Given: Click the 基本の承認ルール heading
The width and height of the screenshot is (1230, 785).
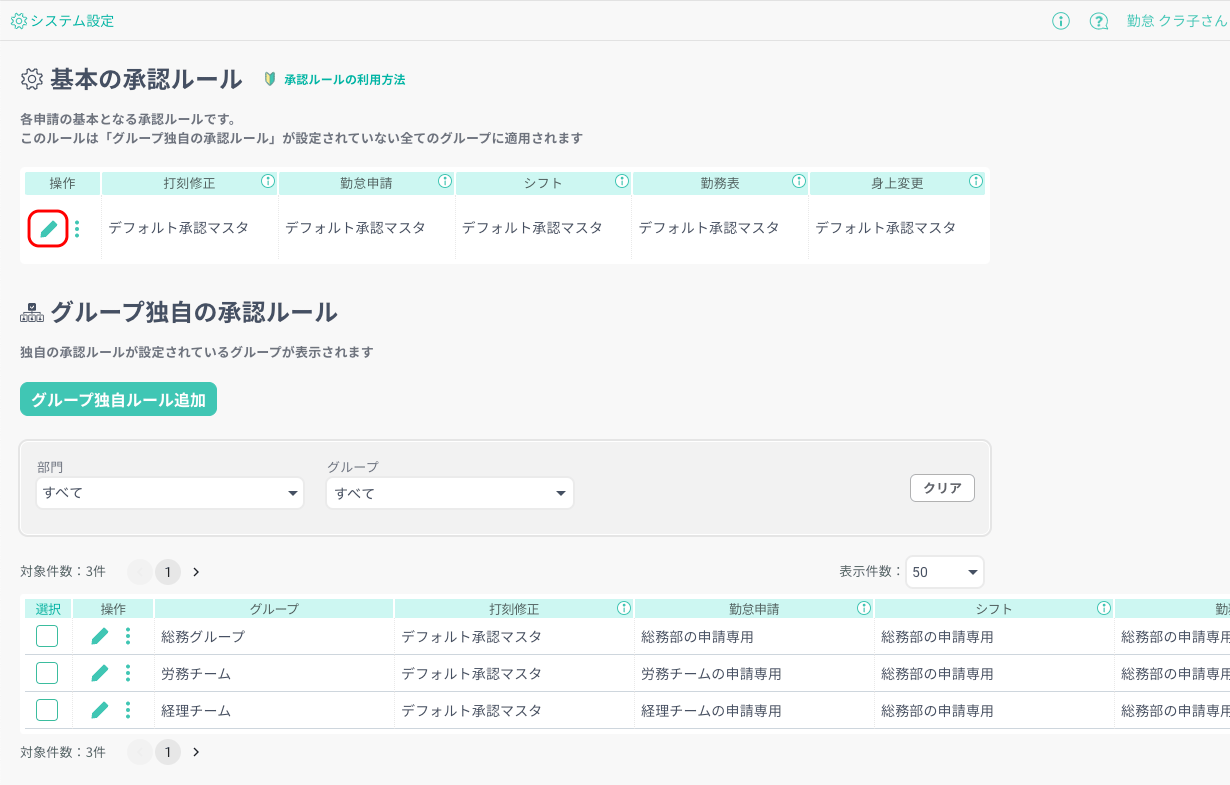Looking at the screenshot, I should point(146,79).
